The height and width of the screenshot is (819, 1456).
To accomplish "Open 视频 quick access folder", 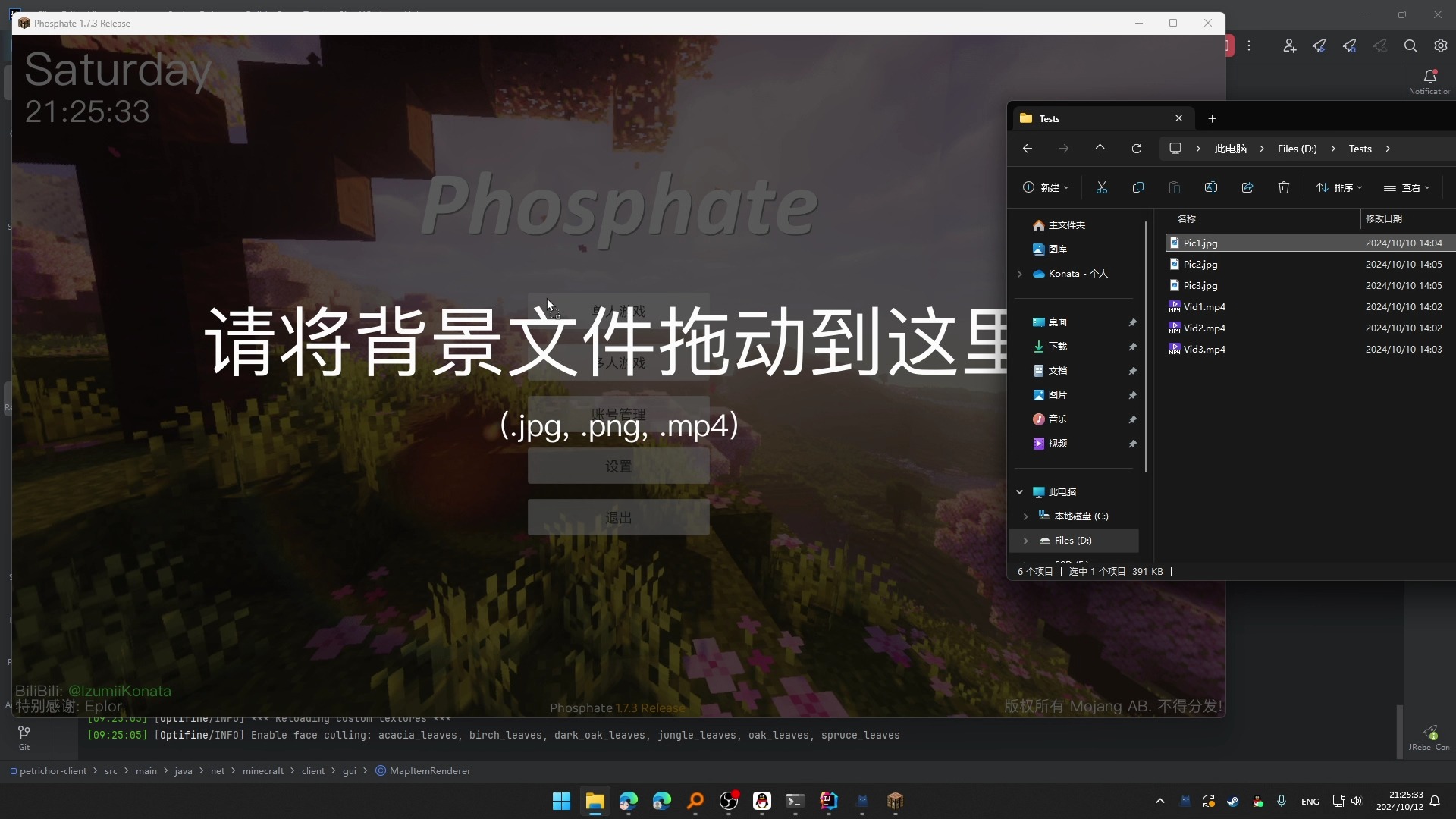I will click(x=1050, y=444).
